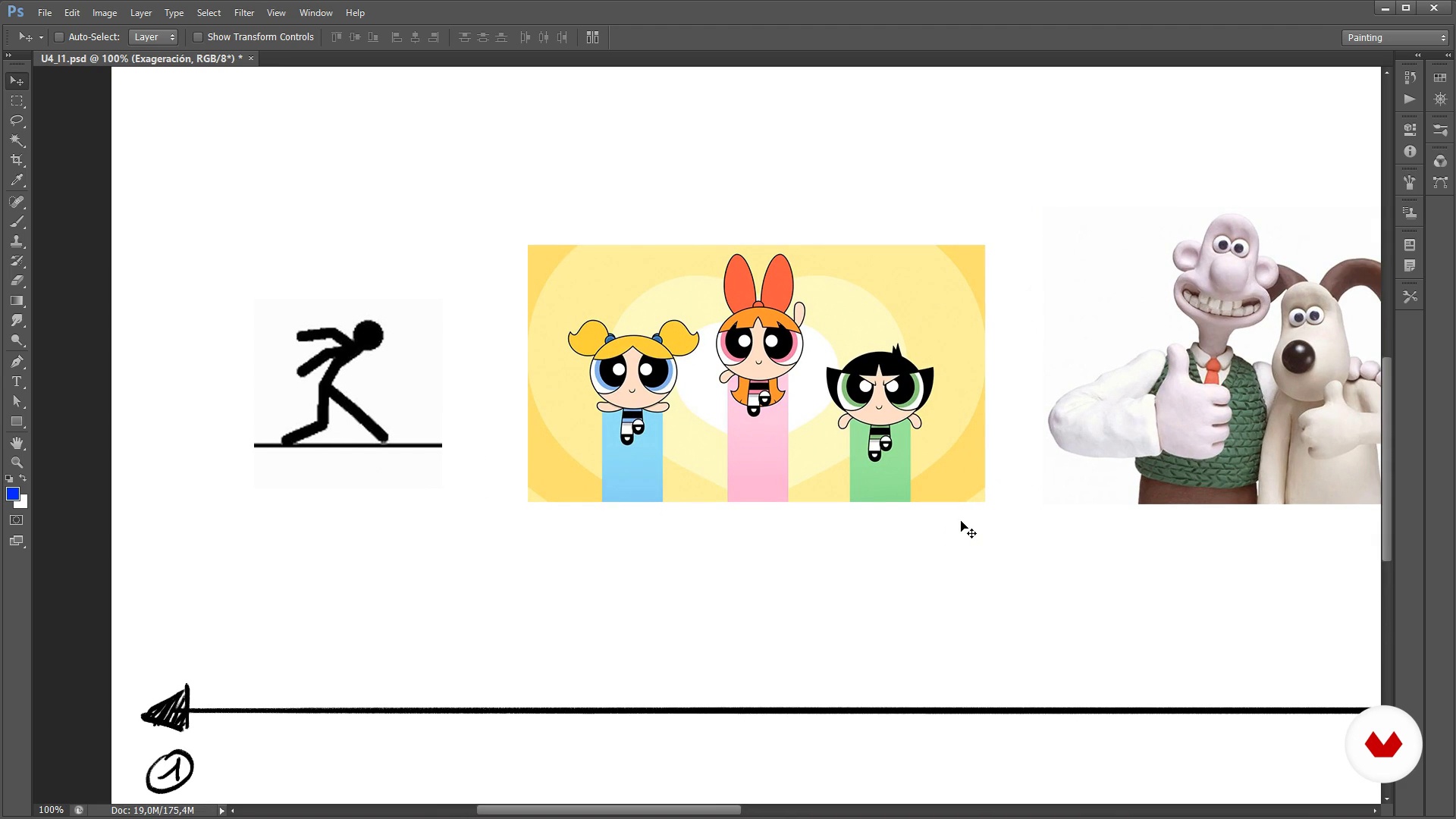Select the Eraser tool
The height and width of the screenshot is (819, 1456).
coord(17,281)
